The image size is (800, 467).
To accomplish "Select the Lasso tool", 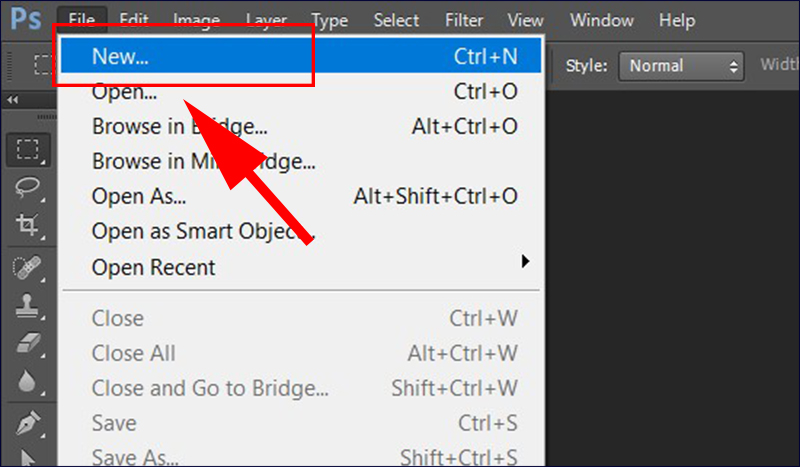I will pyautogui.click(x=28, y=188).
